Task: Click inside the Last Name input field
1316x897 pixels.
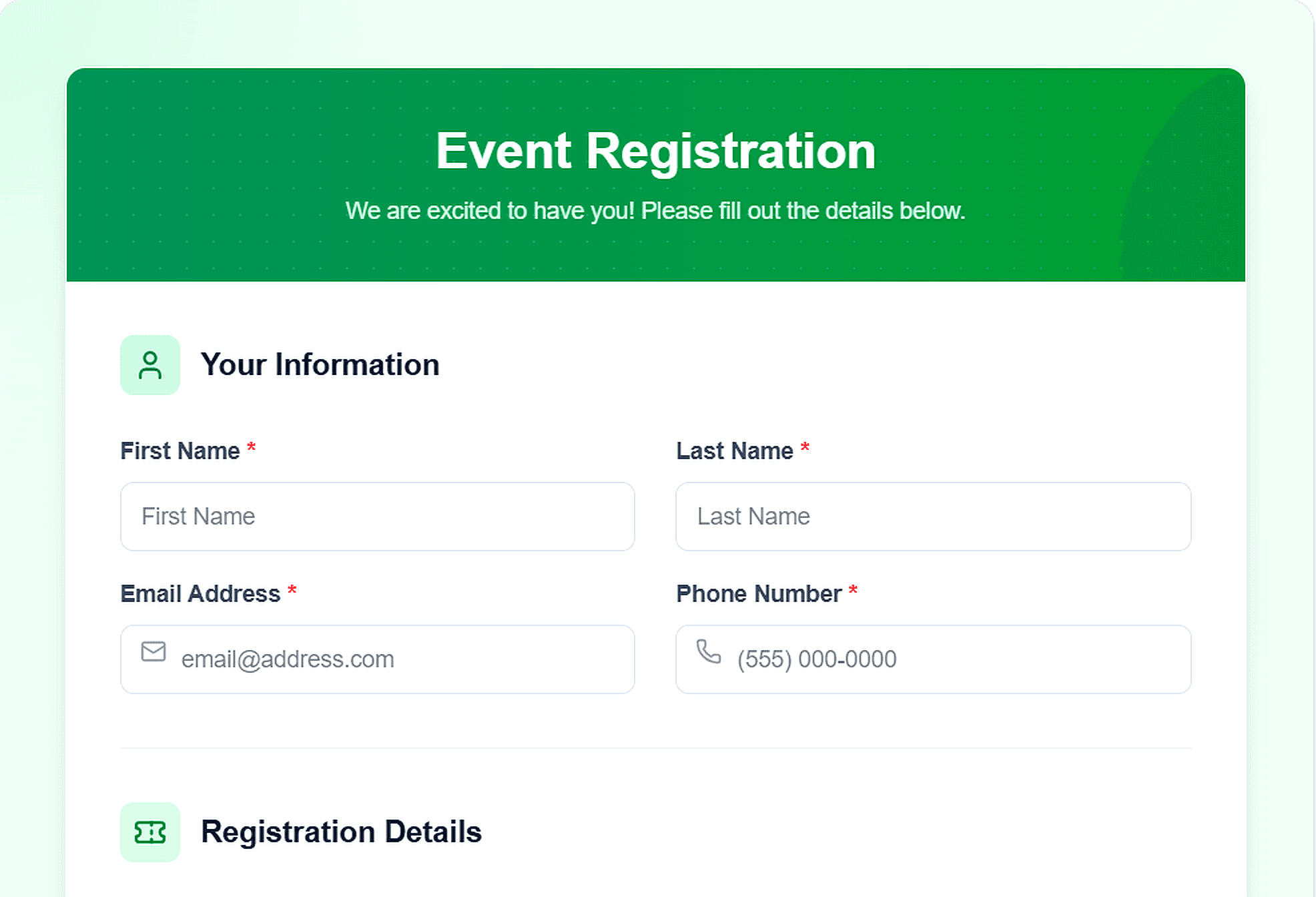Action: click(933, 517)
